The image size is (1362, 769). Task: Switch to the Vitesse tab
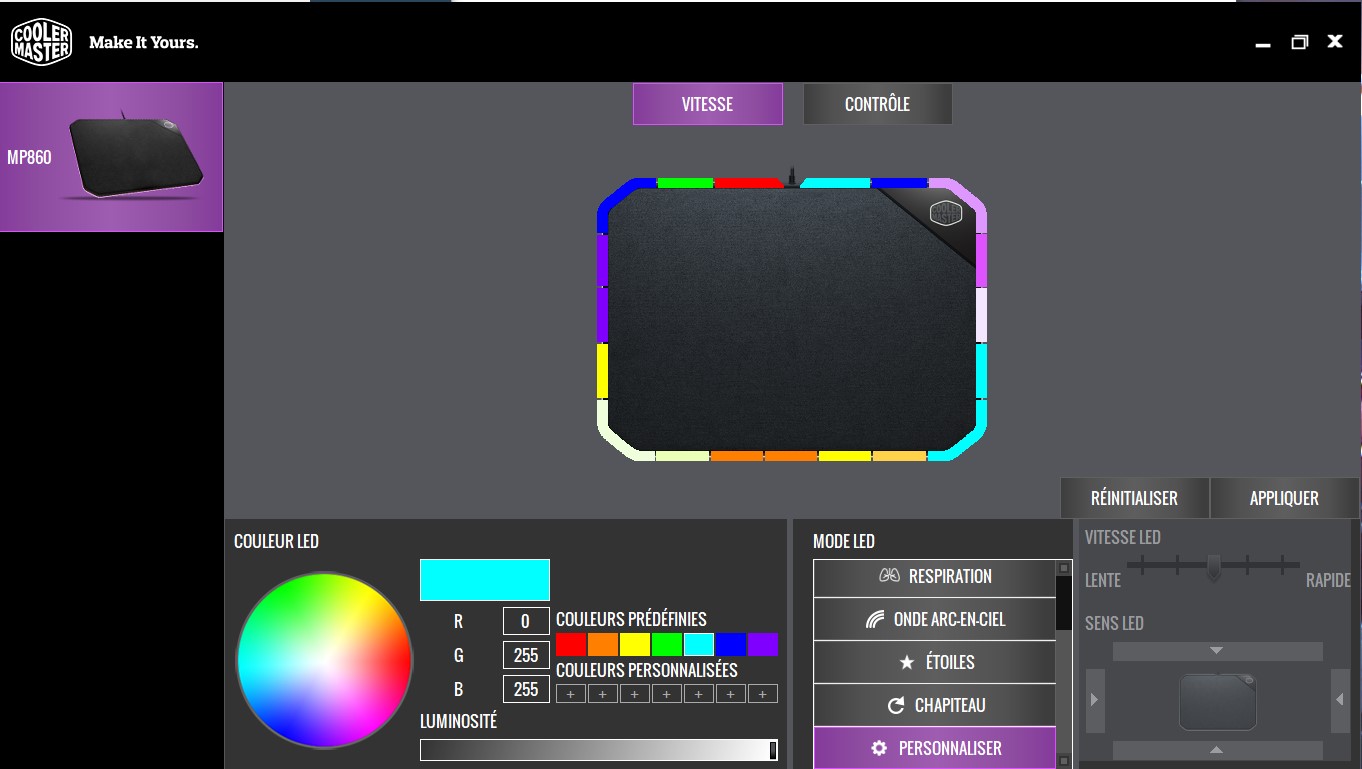[707, 104]
